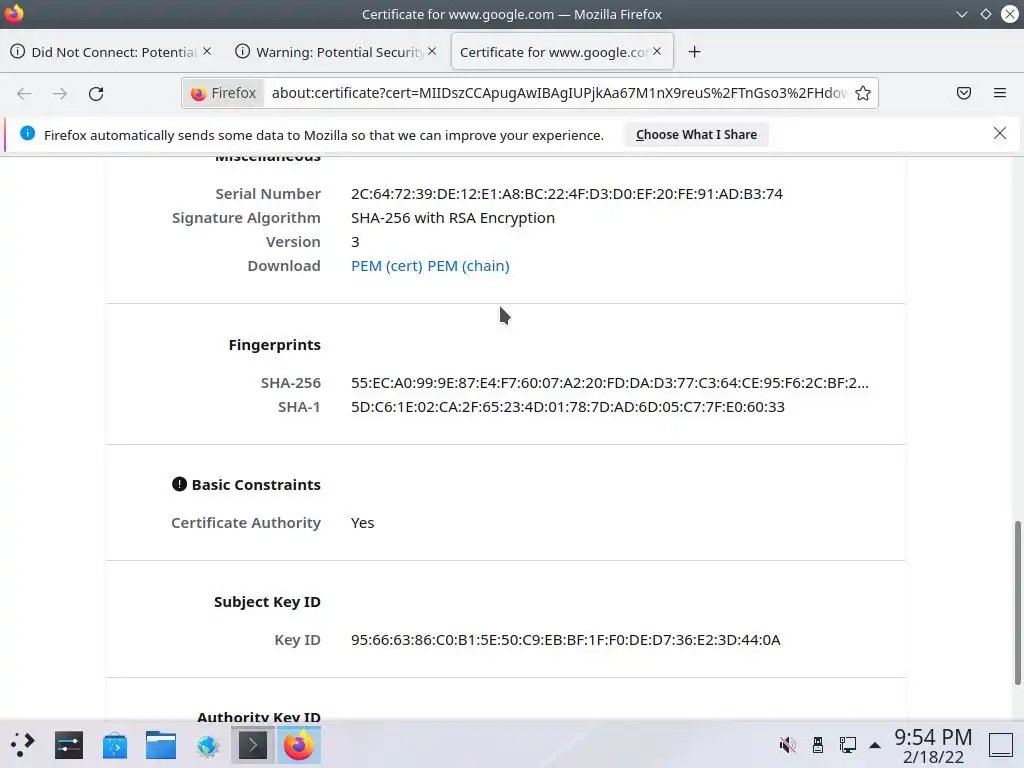The image size is (1024, 768).
Task: Click 'SHA-256 with RSA Encryption' text
Action: pyautogui.click(x=453, y=218)
